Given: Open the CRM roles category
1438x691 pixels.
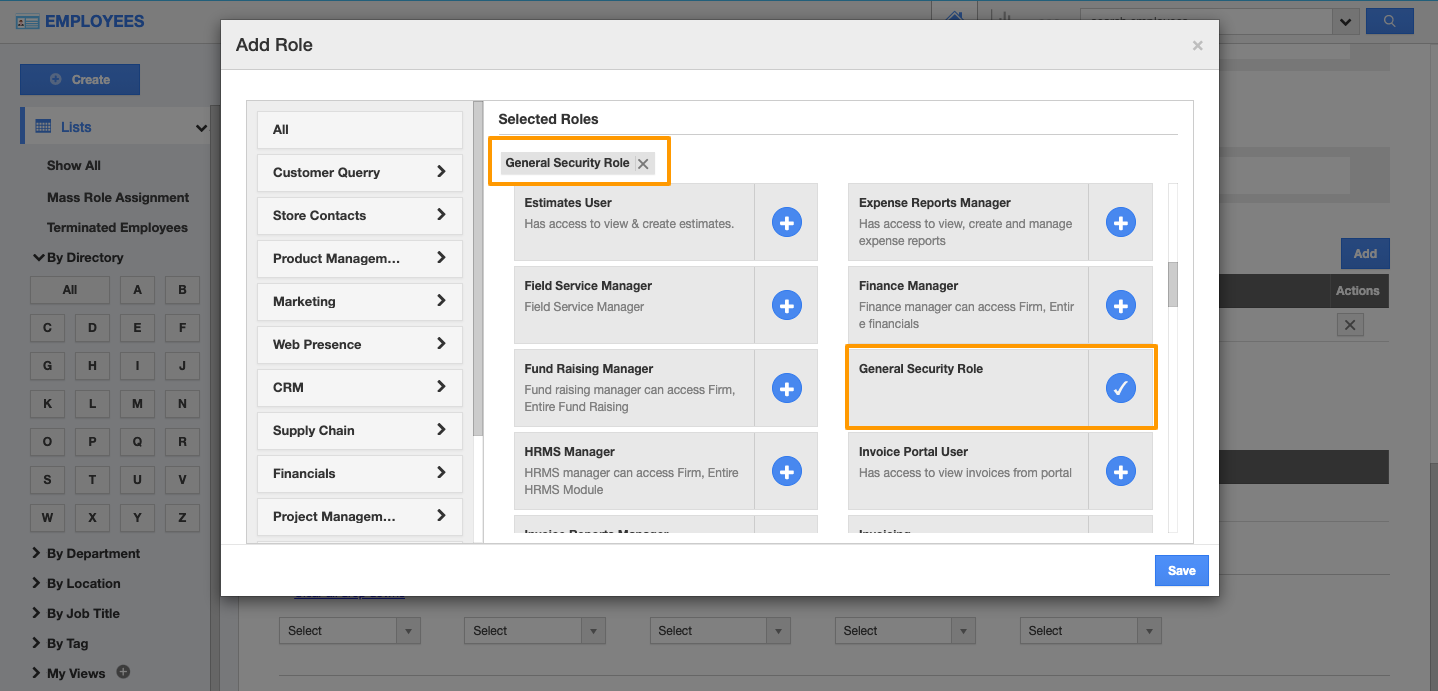Looking at the screenshot, I should pos(359,388).
